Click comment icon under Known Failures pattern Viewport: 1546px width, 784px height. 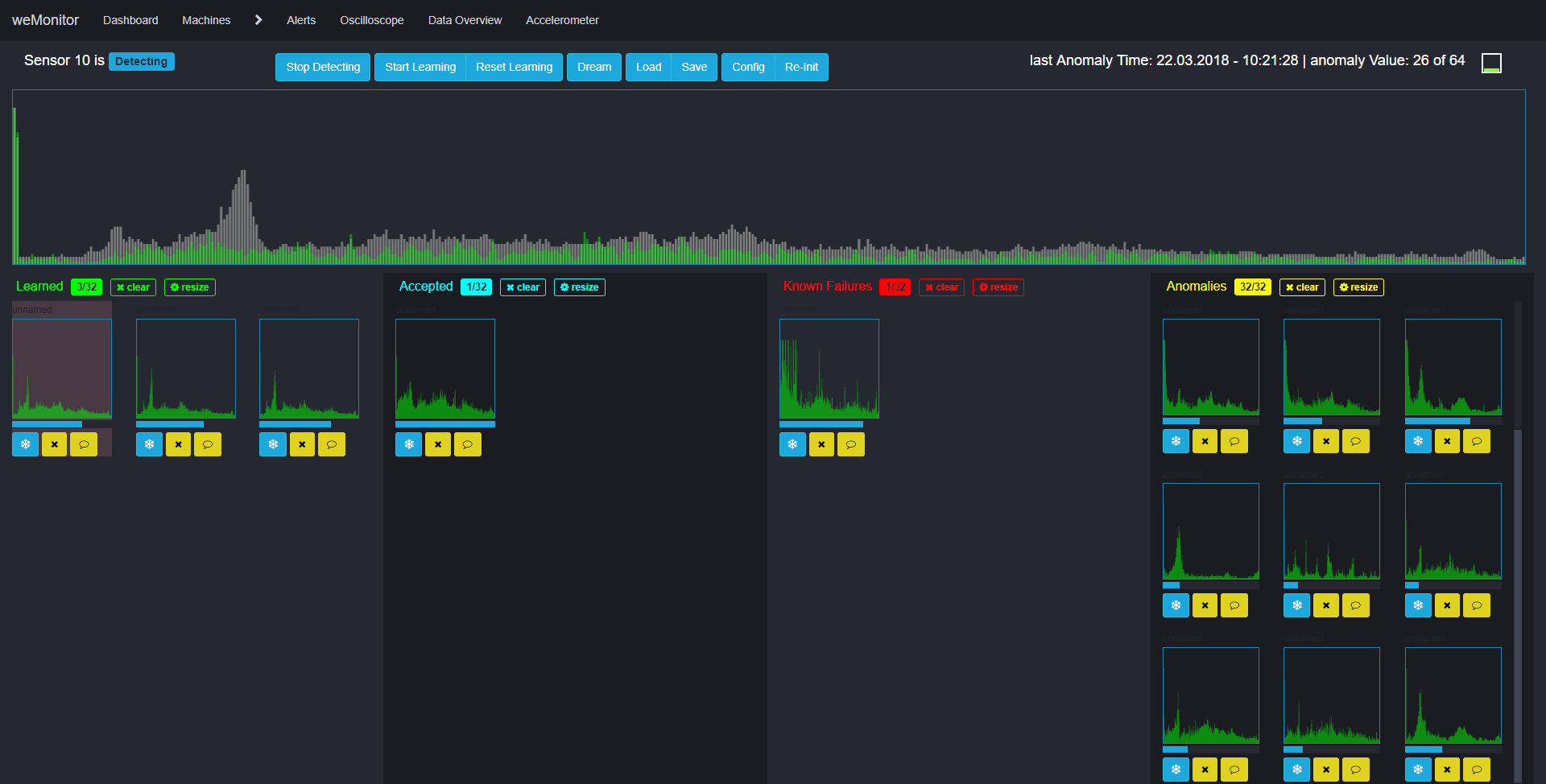850,444
